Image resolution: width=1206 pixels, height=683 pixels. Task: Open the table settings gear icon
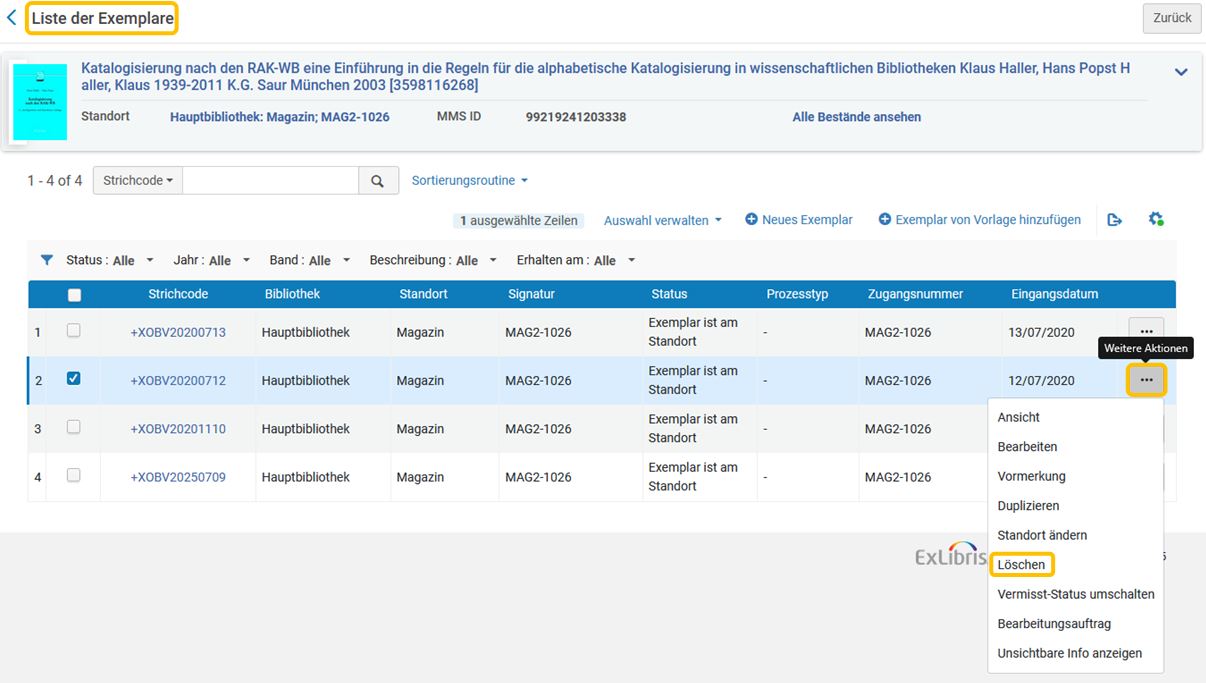click(1156, 219)
